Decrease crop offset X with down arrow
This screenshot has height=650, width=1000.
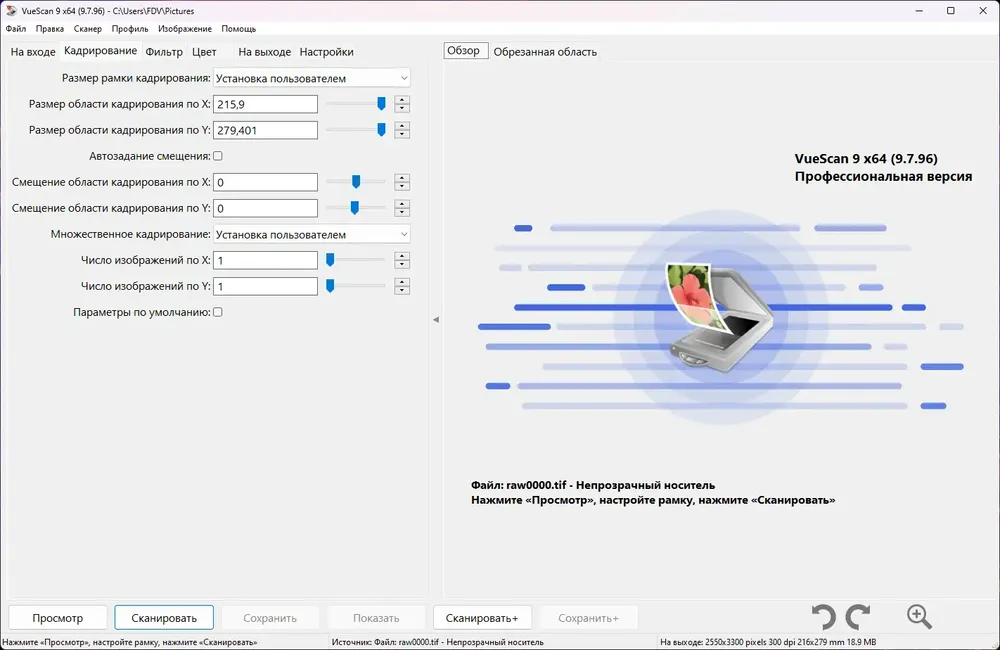click(402, 186)
